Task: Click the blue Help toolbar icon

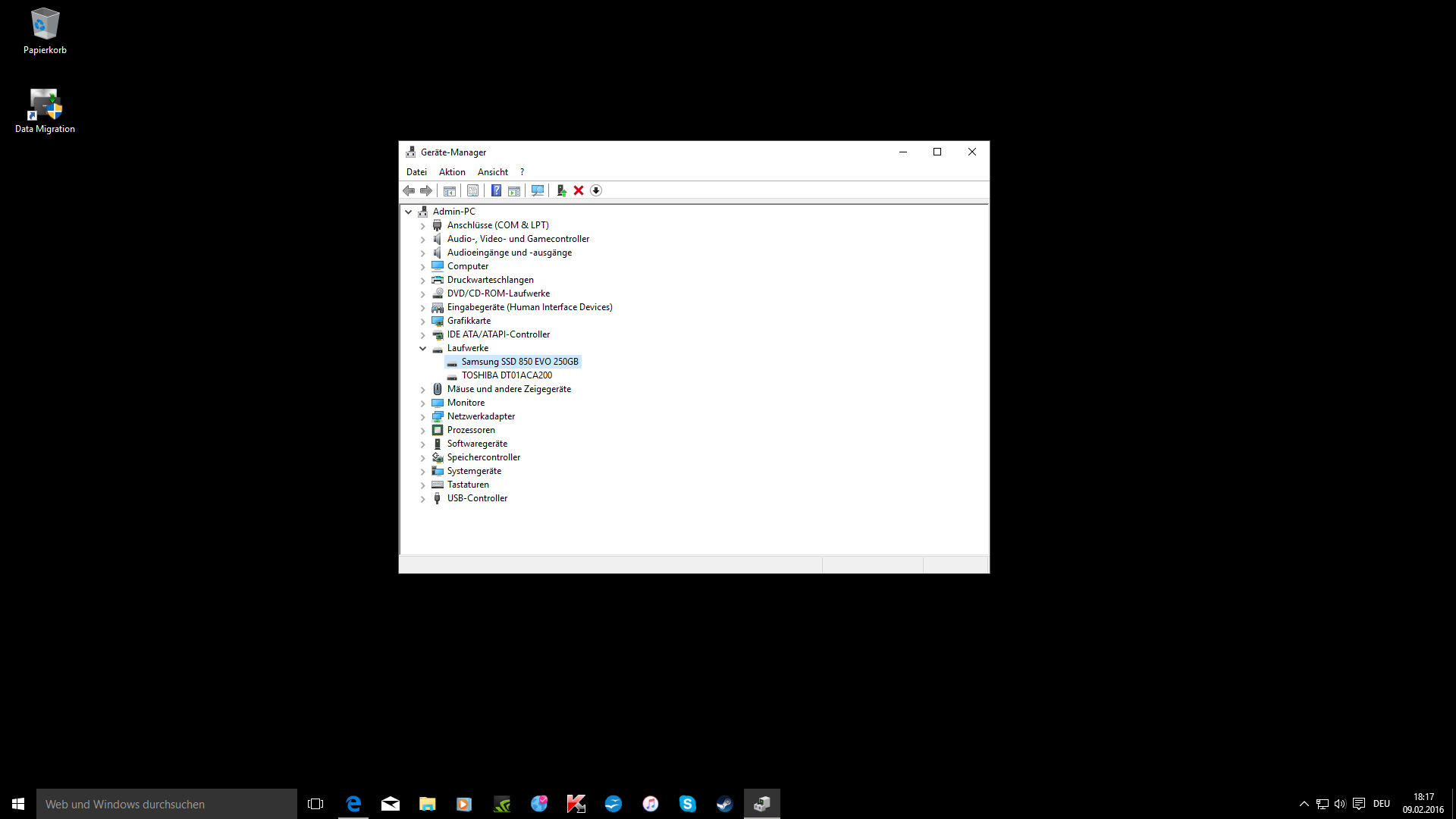Action: coord(496,190)
